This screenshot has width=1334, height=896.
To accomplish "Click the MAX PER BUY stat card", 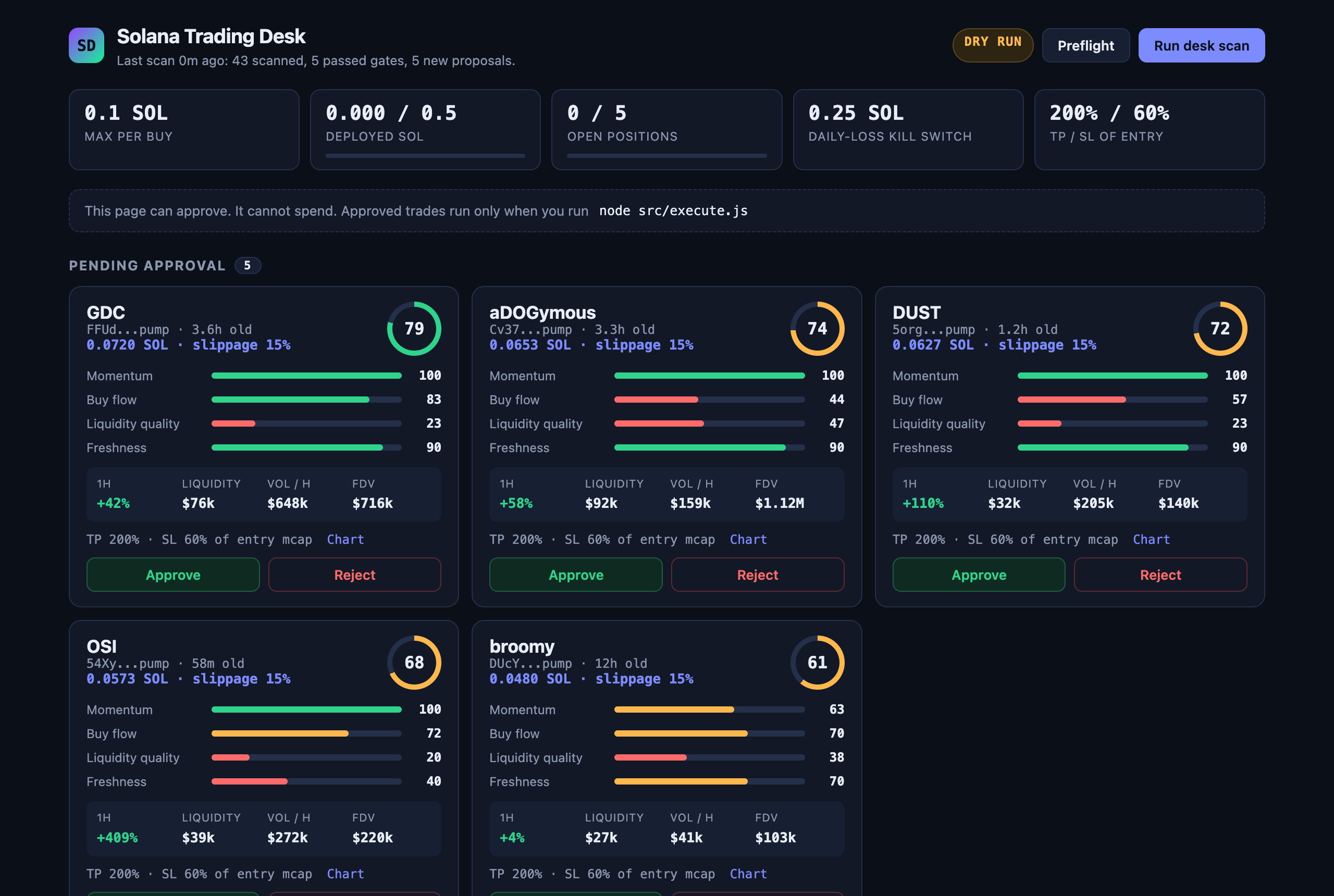I will point(184,129).
